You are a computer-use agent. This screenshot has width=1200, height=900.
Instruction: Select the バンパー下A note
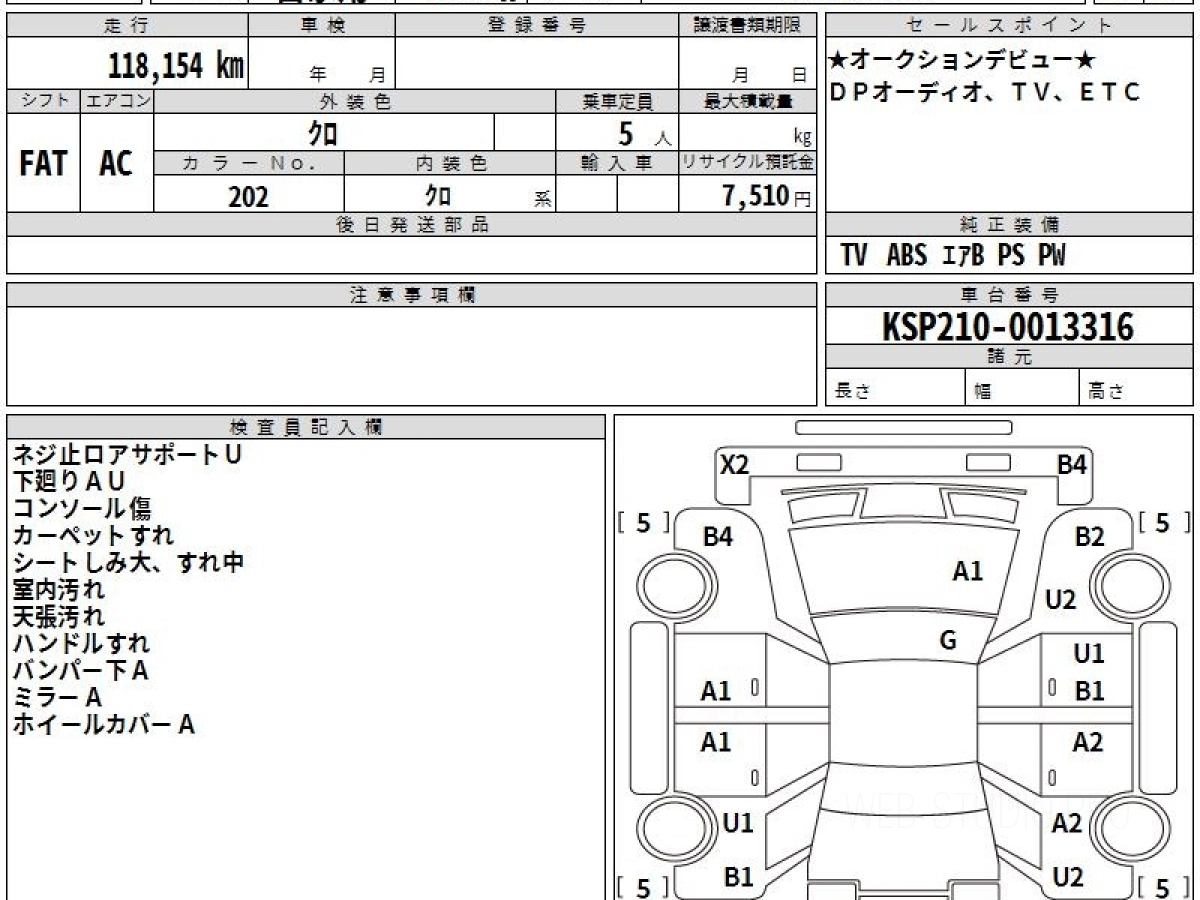tap(80, 670)
